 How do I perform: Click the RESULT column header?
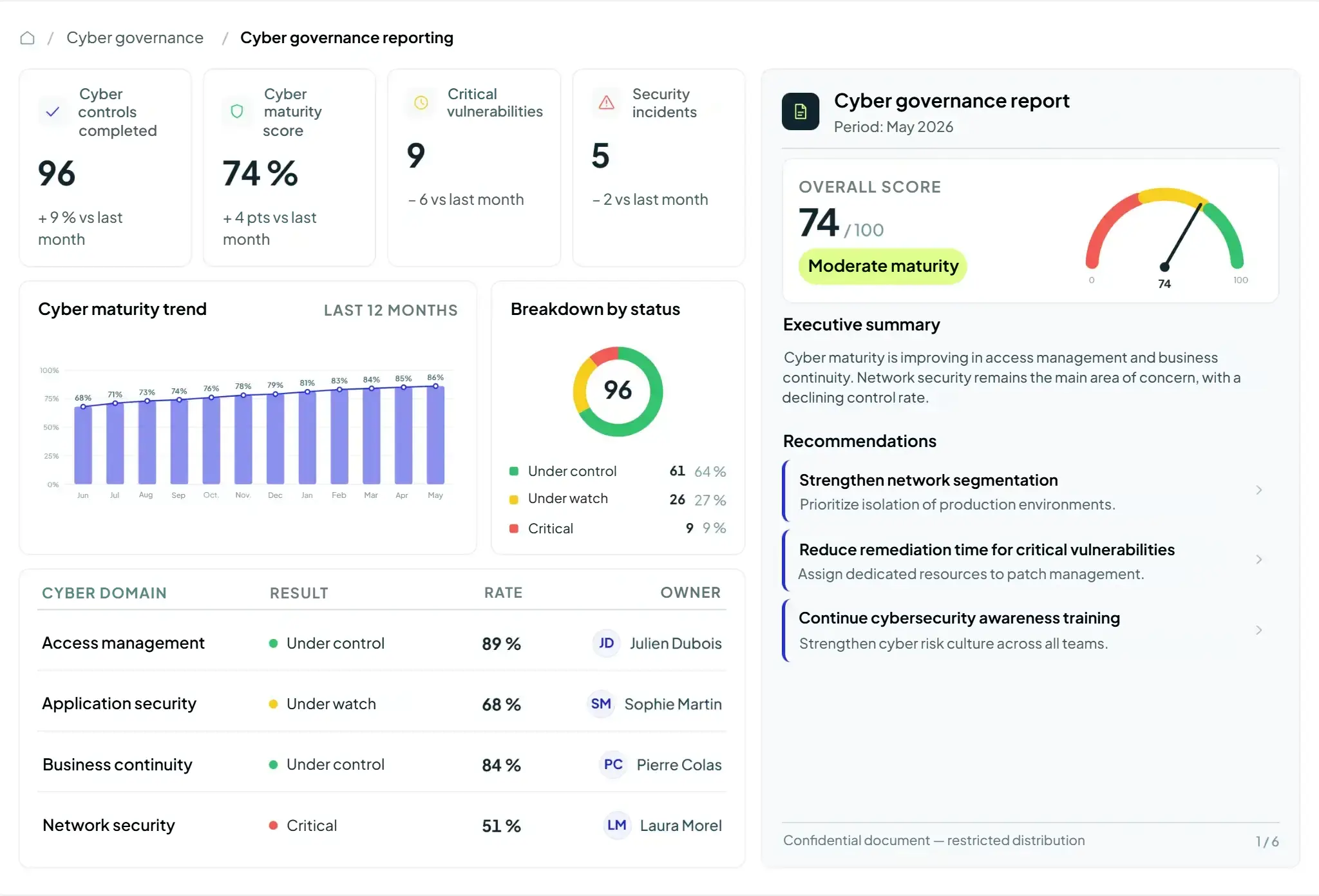pyautogui.click(x=299, y=593)
